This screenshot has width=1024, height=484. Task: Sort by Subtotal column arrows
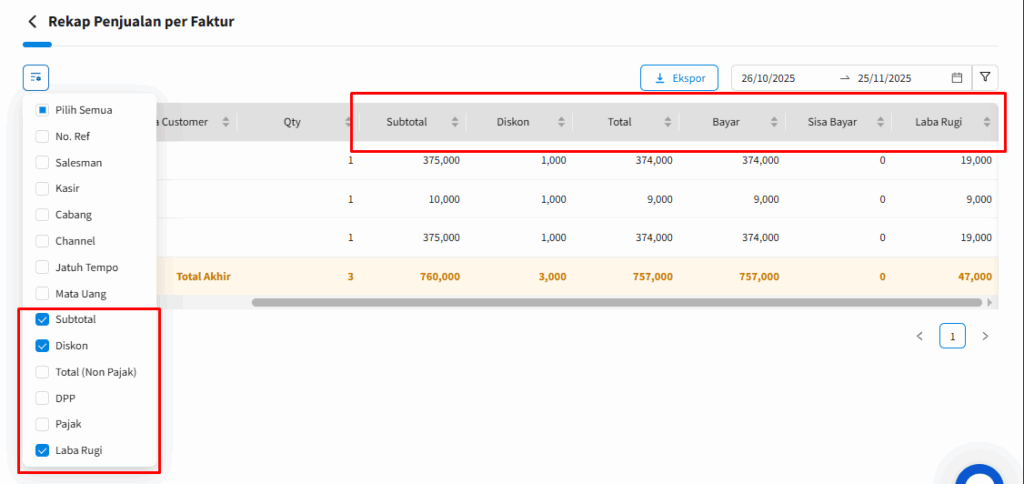[455, 122]
